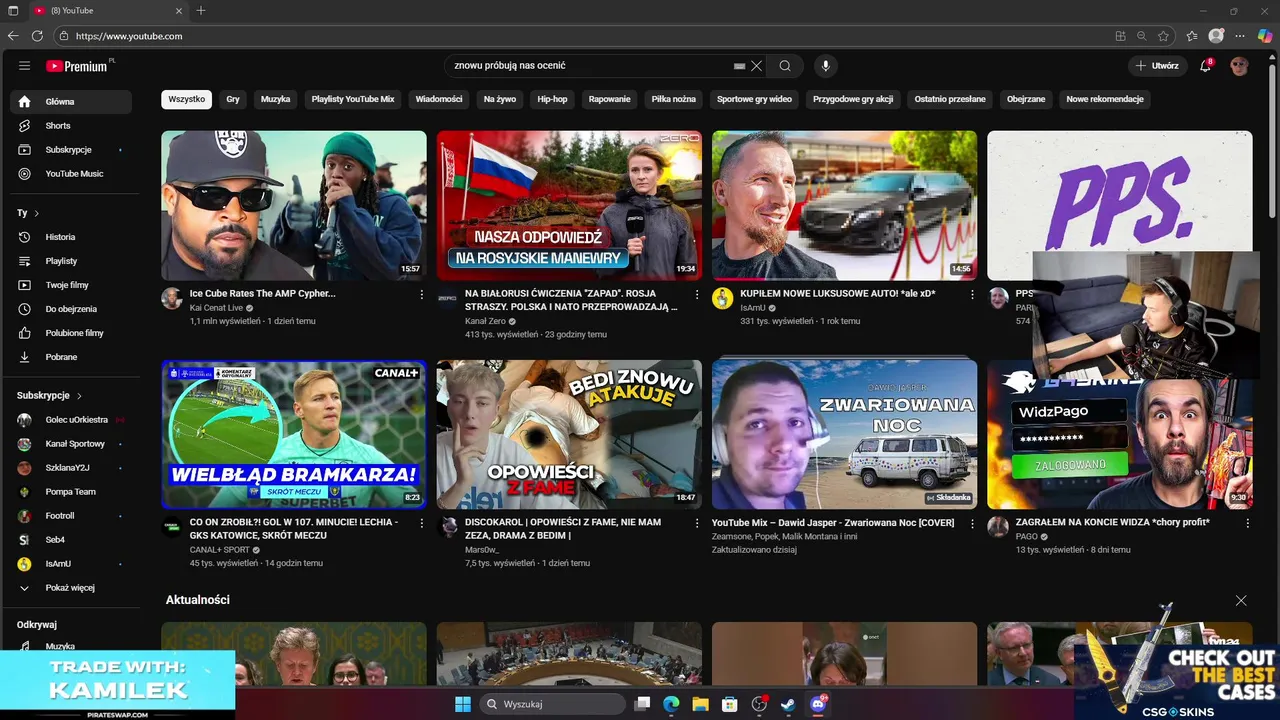
Task: Select the Gry filter chip
Action: pos(233,99)
